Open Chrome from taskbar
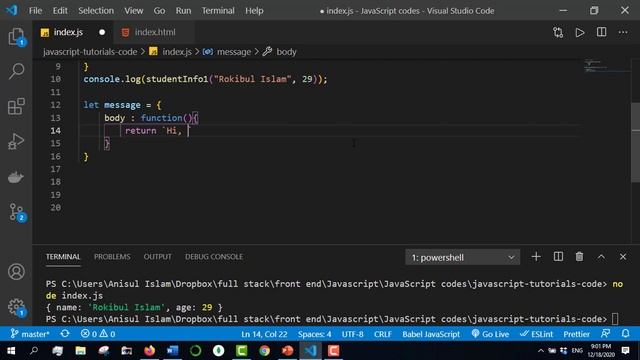 click(x=264, y=351)
